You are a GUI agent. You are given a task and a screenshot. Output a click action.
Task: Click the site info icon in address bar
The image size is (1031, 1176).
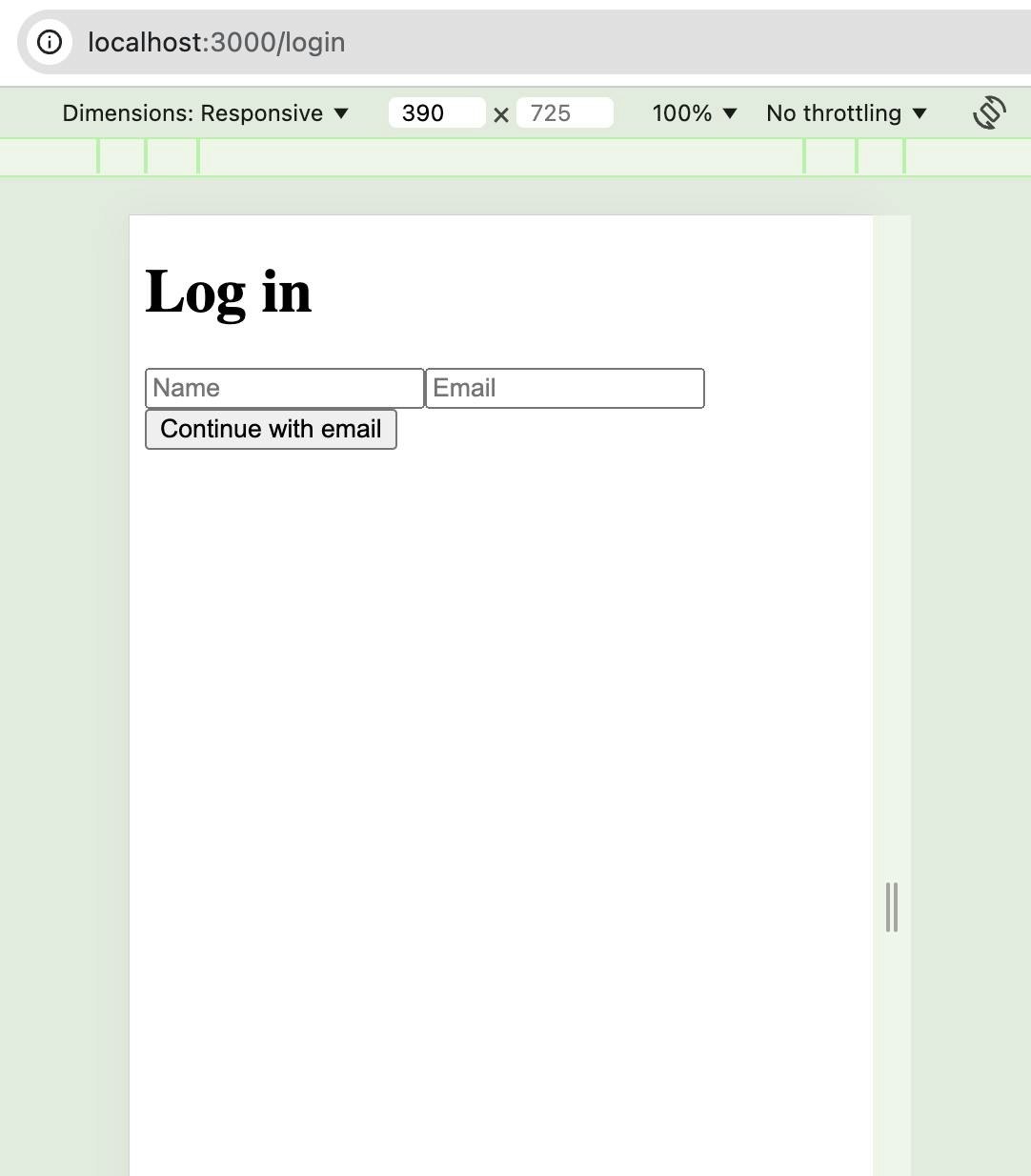(50, 42)
